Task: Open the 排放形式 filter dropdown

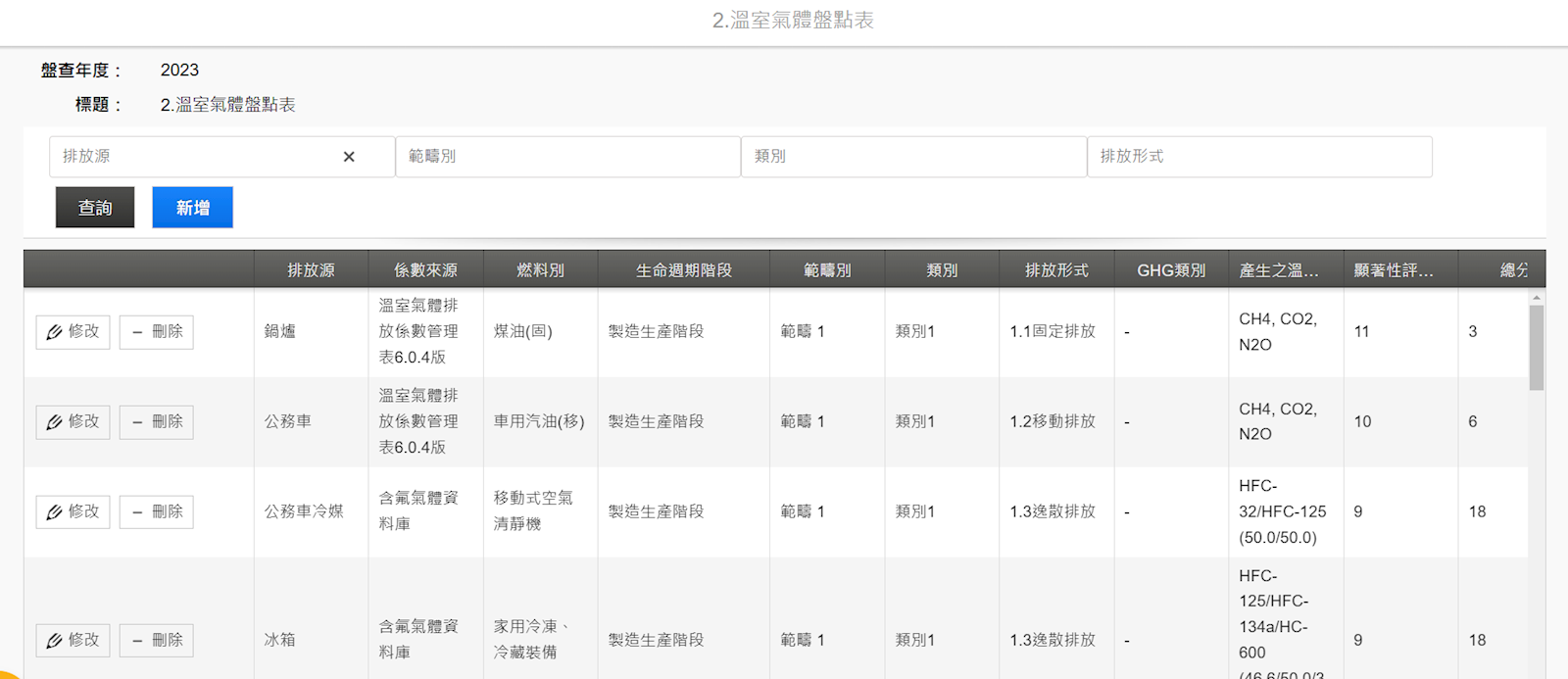Action: [1259, 157]
